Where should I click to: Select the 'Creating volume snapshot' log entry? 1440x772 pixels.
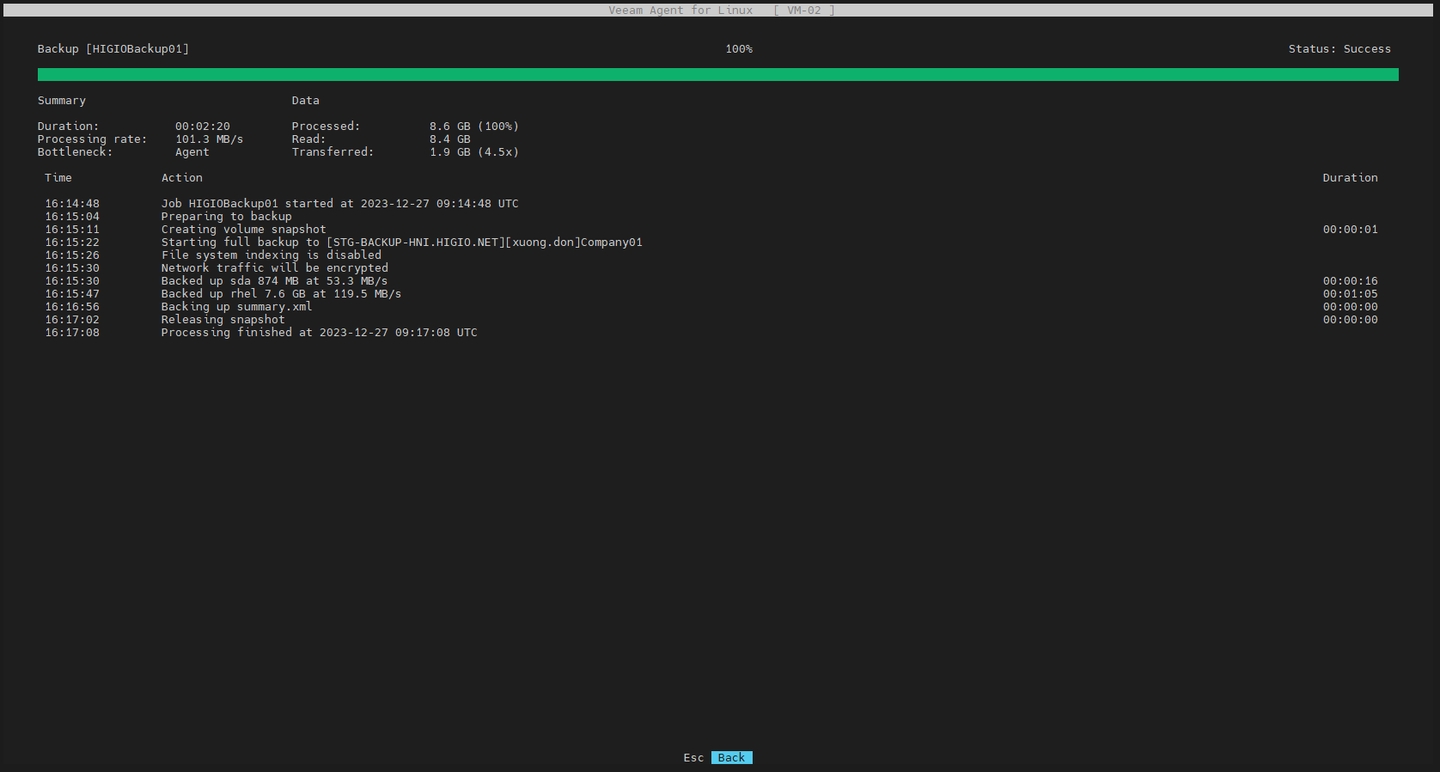pos(243,230)
